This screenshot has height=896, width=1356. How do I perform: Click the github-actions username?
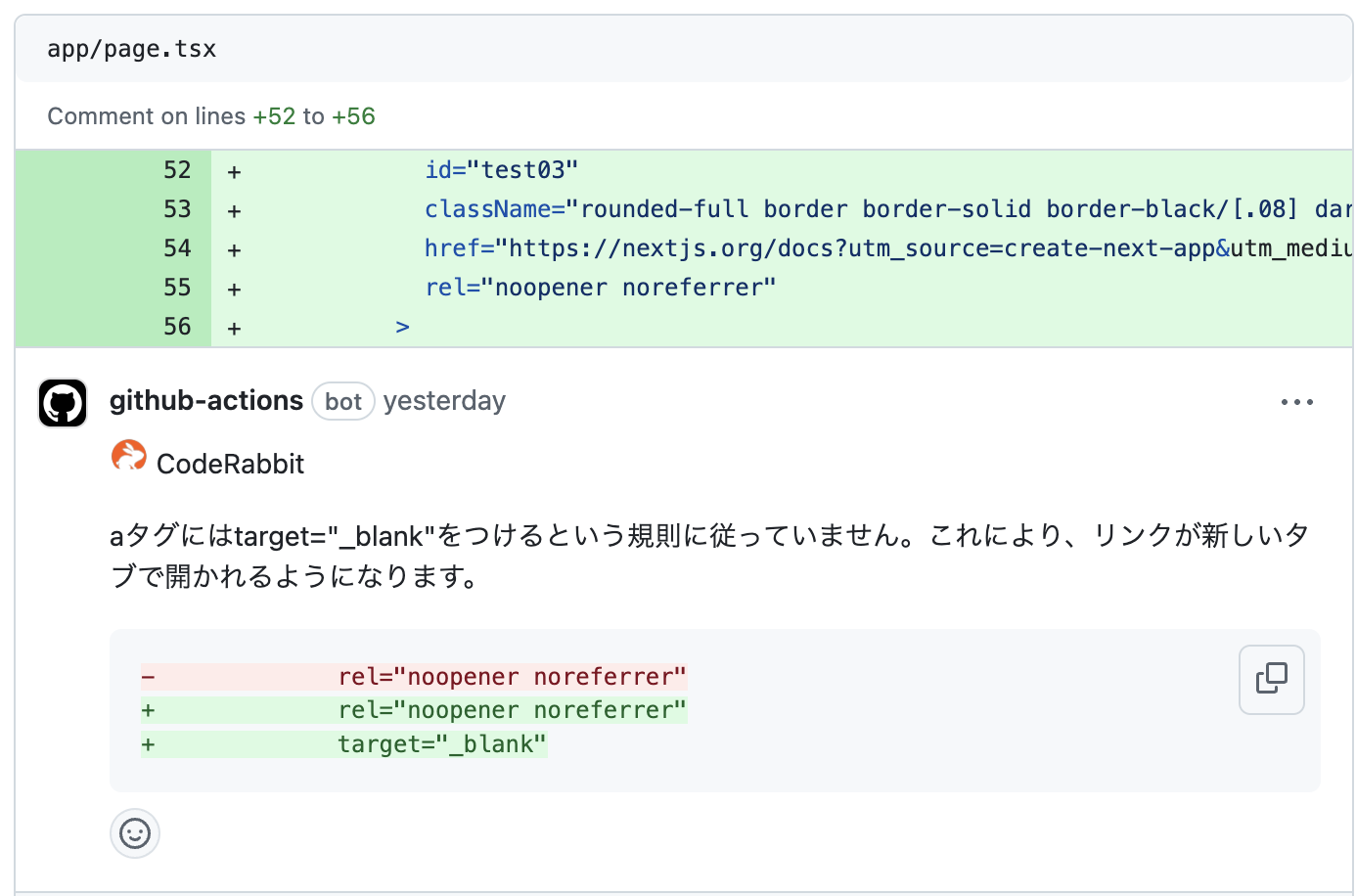(205, 400)
